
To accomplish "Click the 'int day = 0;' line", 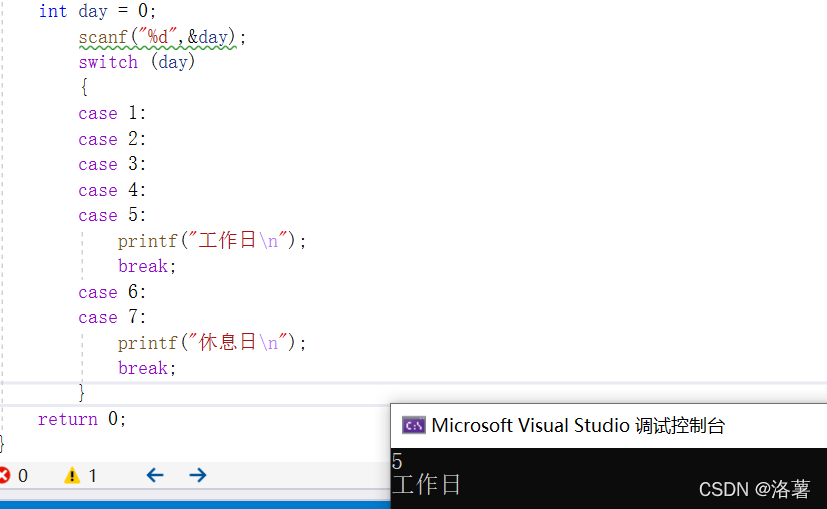I will (x=97, y=11).
